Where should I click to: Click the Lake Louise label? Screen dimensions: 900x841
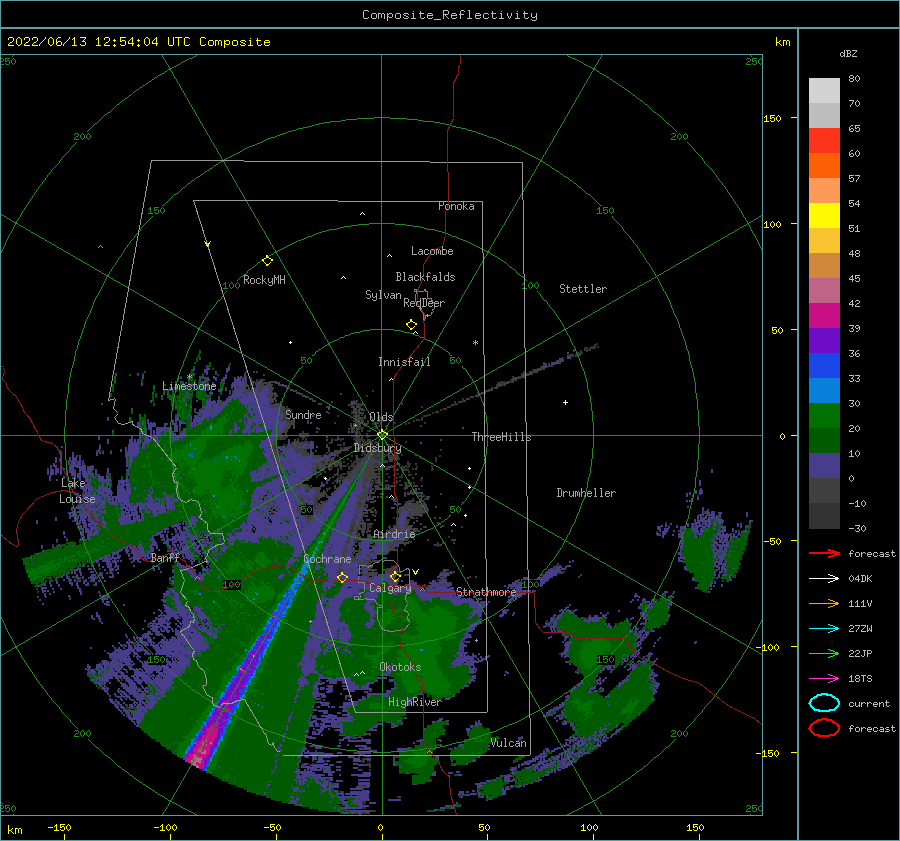(x=77, y=491)
